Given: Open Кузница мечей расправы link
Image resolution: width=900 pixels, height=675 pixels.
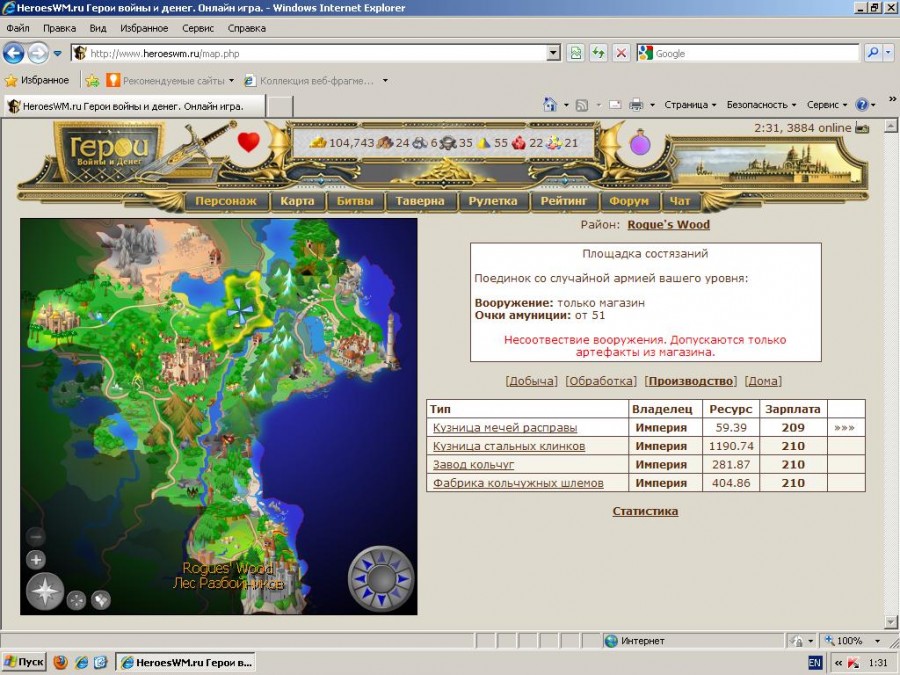Looking at the screenshot, I should coord(505,428).
